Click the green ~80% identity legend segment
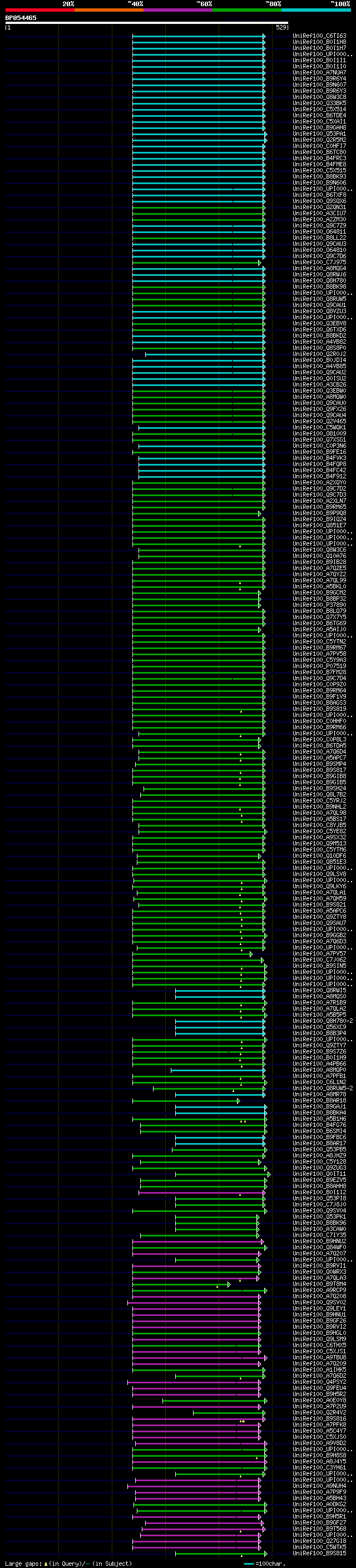Image resolution: width=356 pixels, height=1568 pixels. tap(247, 10)
